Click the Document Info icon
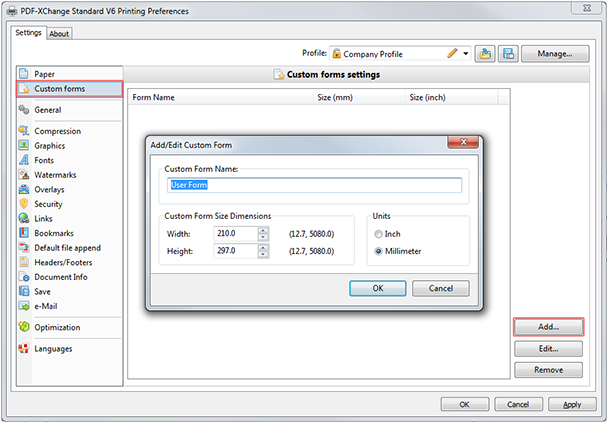 [24, 277]
